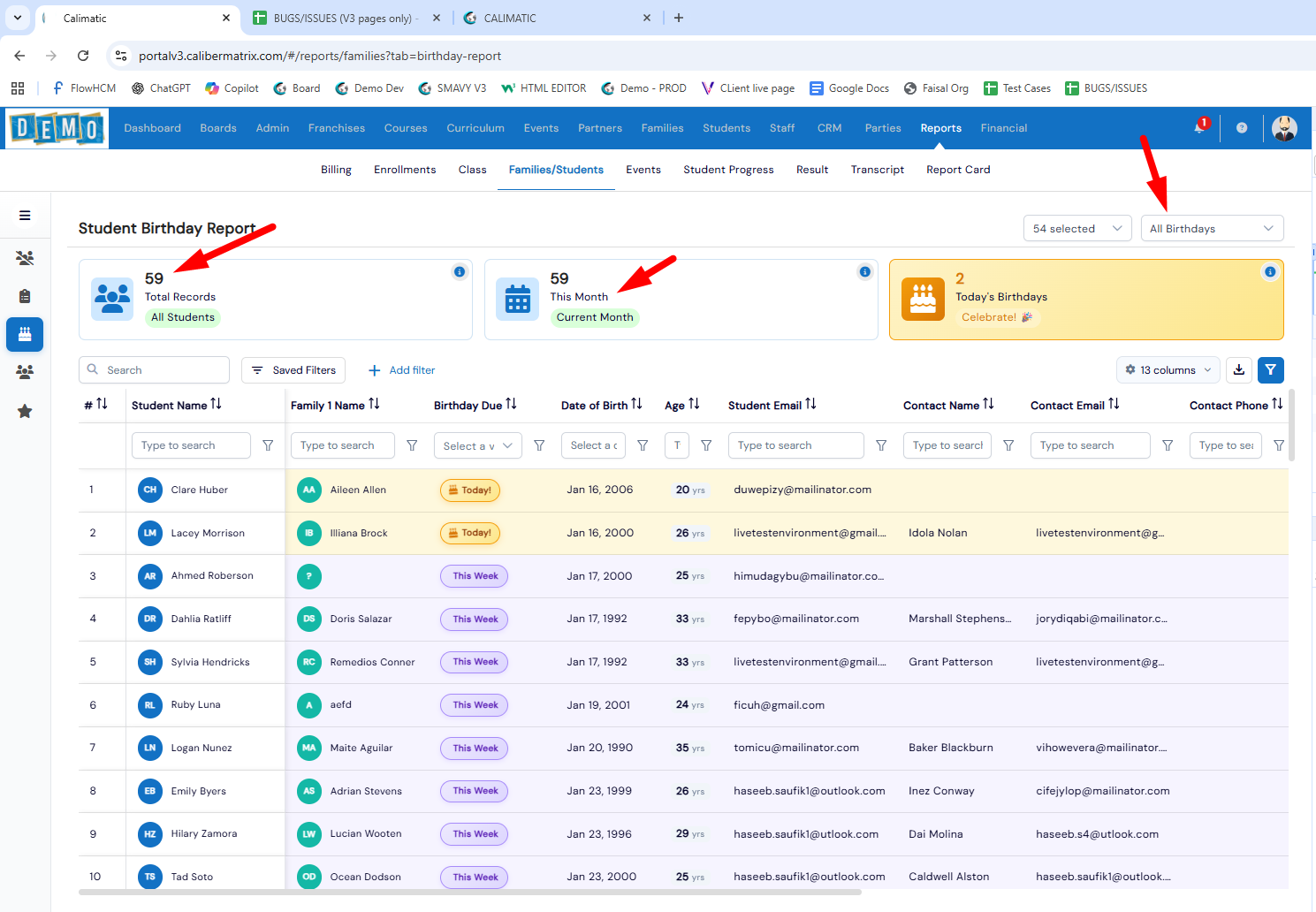
Task: Switch to the Enrollments report tab
Action: tap(405, 170)
